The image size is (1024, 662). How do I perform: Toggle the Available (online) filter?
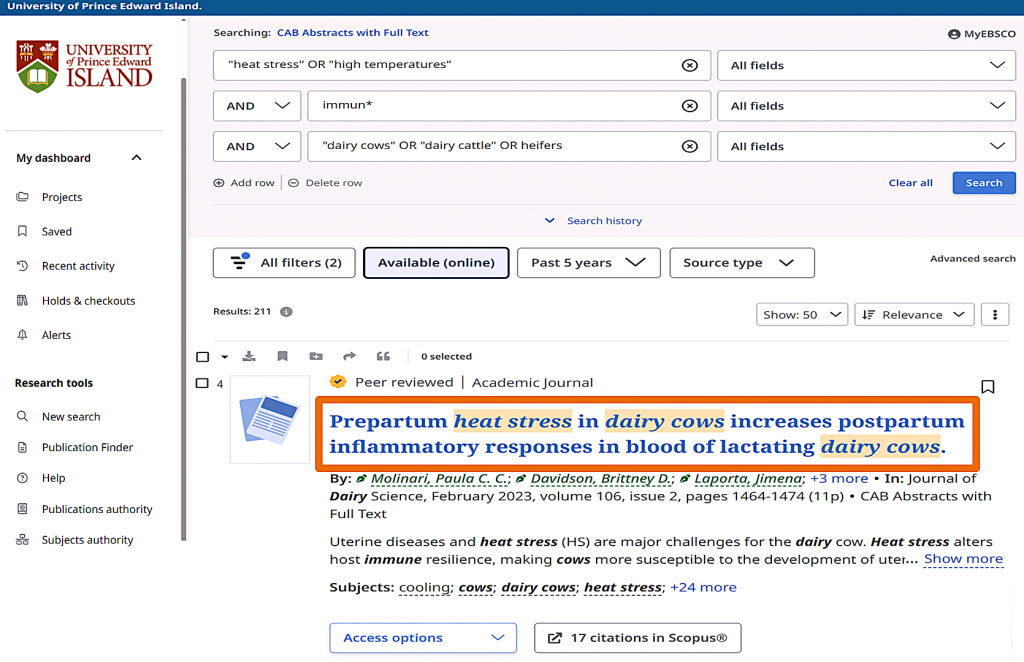[436, 263]
